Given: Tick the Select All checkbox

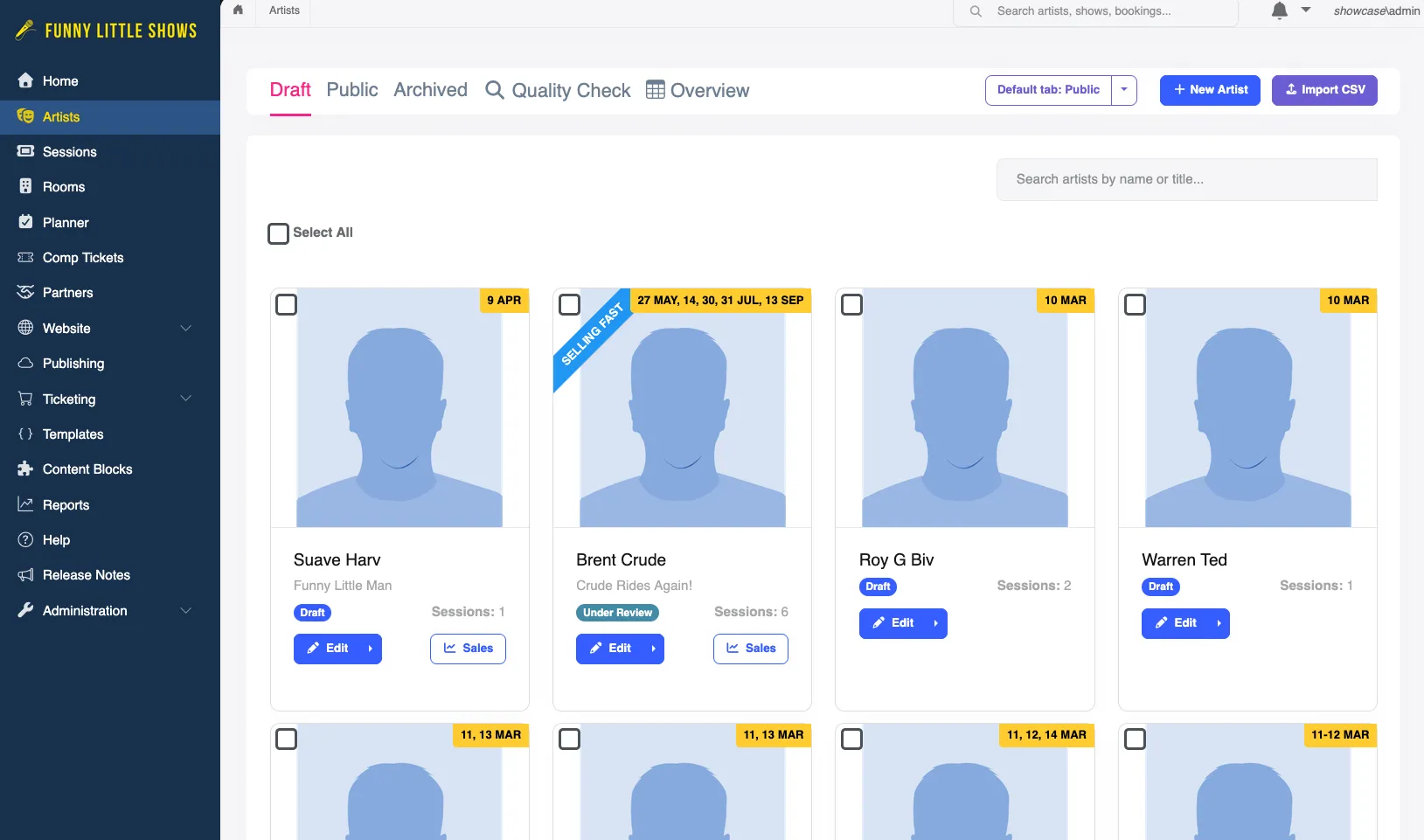Looking at the screenshot, I should 278,233.
